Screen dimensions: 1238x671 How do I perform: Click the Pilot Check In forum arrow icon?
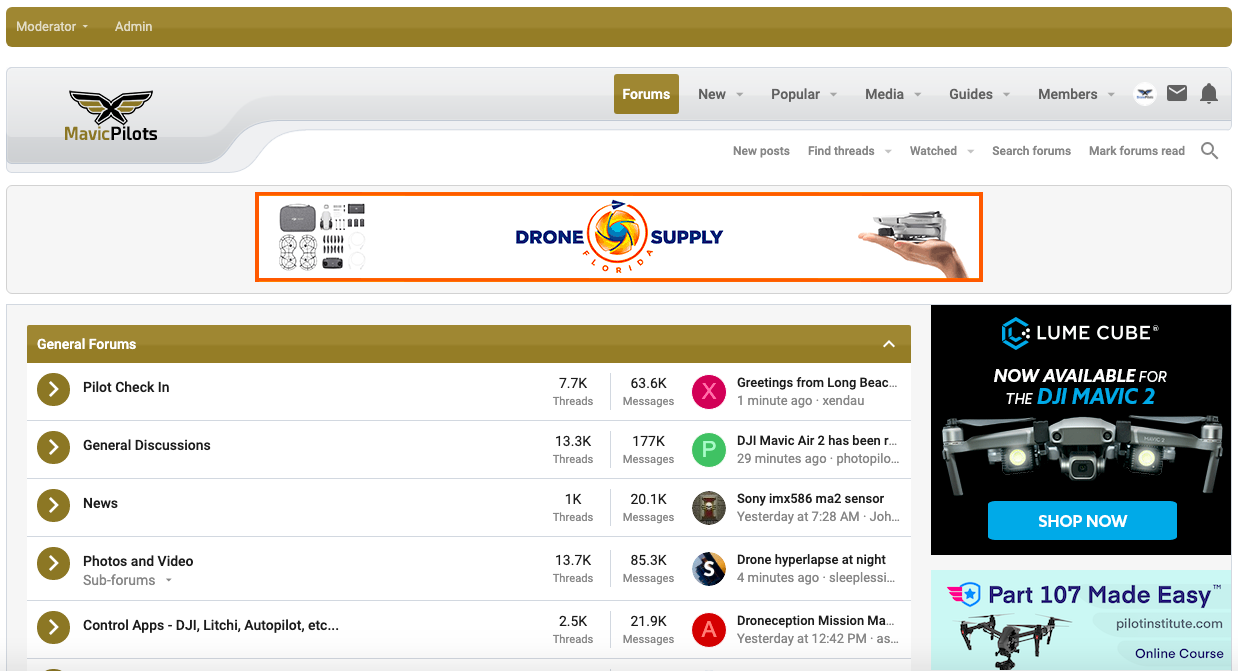pos(53,389)
